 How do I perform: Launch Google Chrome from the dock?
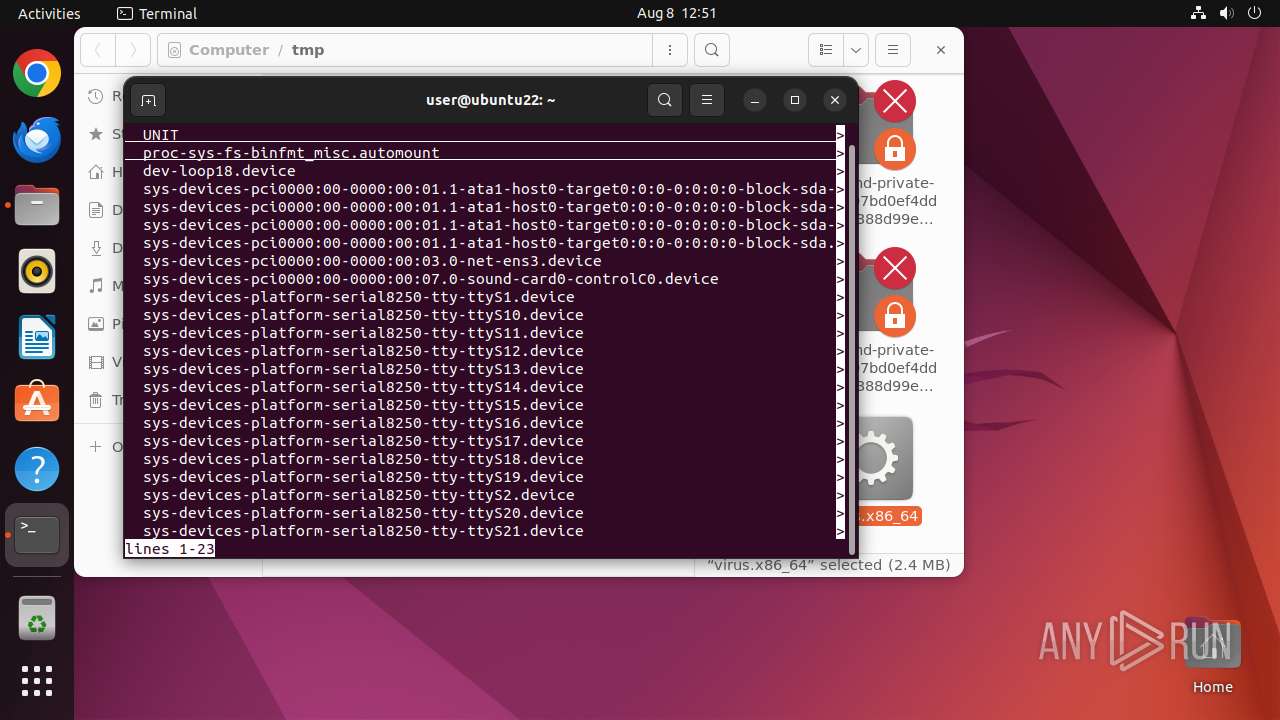click(x=37, y=74)
